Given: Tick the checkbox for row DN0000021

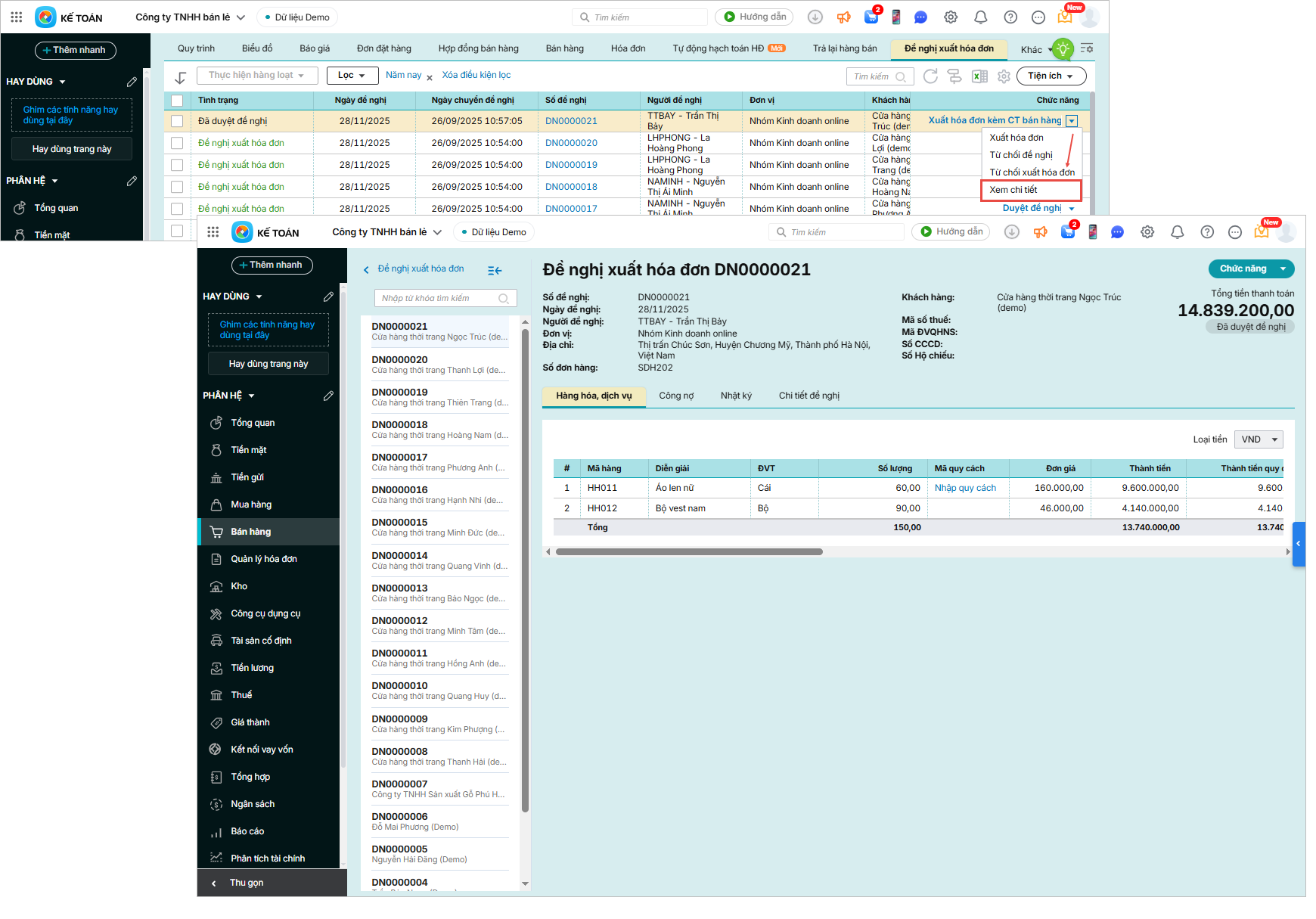Looking at the screenshot, I should pos(177,121).
